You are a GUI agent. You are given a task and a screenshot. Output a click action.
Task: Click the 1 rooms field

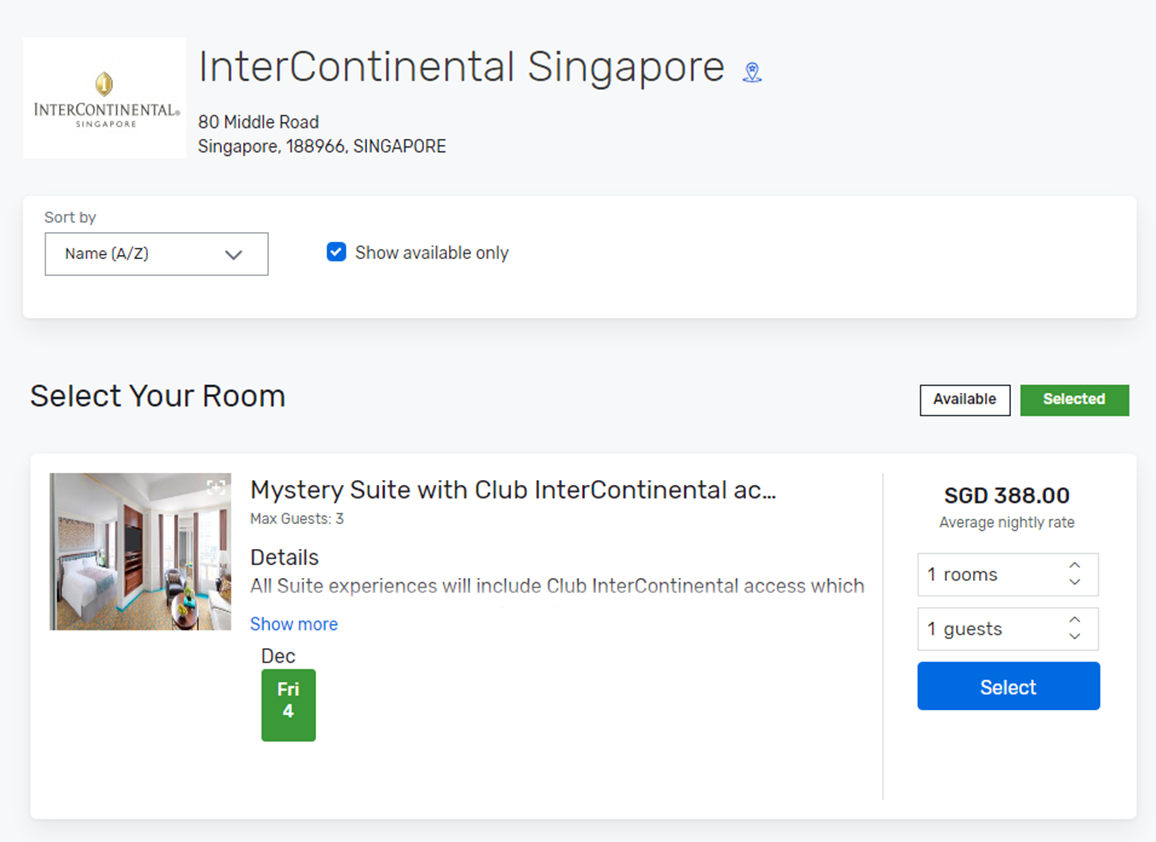tap(1008, 574)
